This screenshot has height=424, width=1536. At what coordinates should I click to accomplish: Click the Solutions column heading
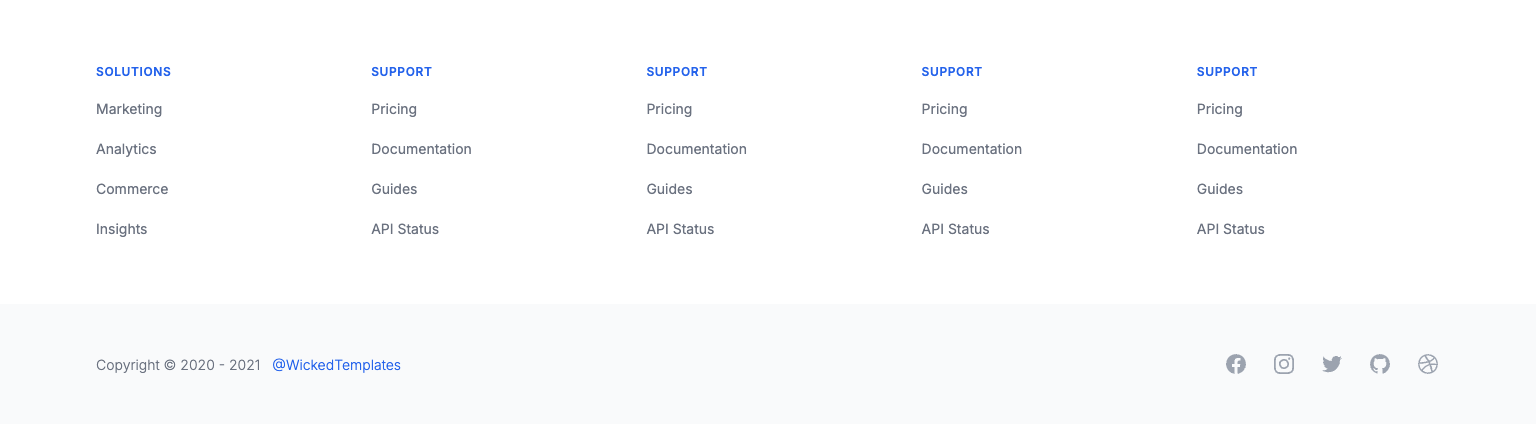click(x=133, y=72)
